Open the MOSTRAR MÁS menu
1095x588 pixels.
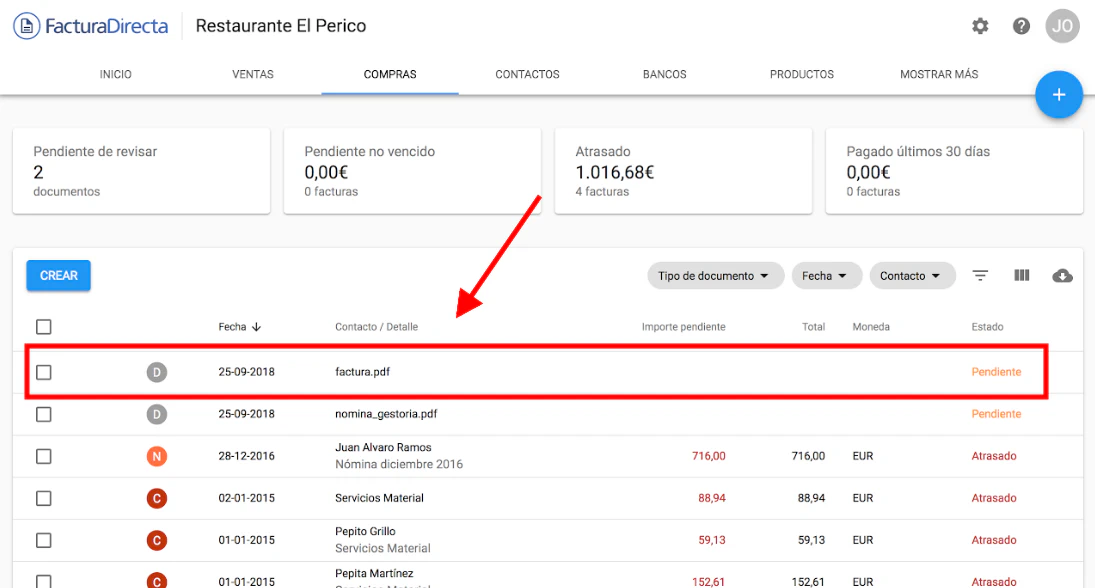click(938, 74)
